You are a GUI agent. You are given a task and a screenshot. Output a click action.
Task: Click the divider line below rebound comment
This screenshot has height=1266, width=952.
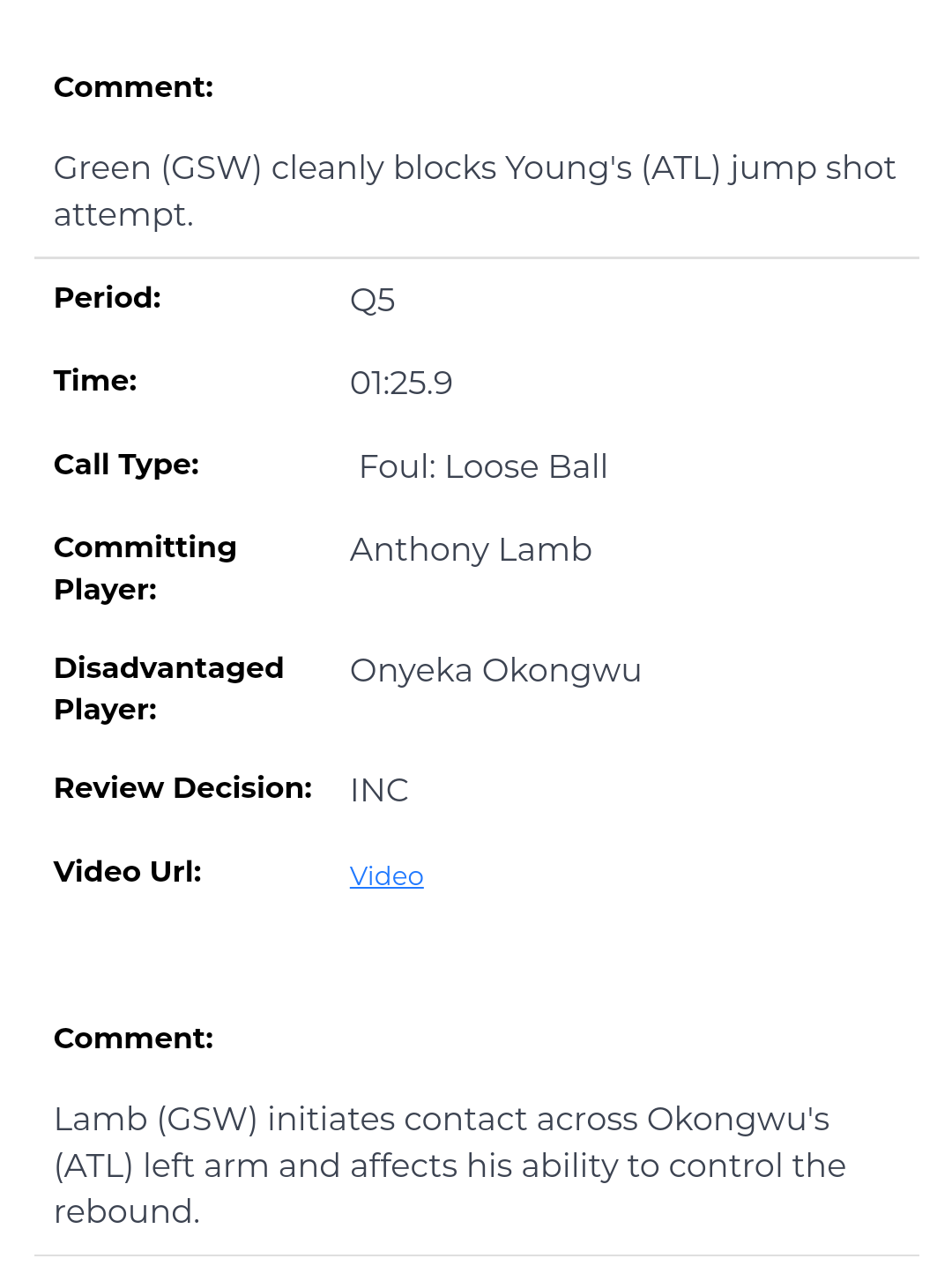(x=476, y=1255)
